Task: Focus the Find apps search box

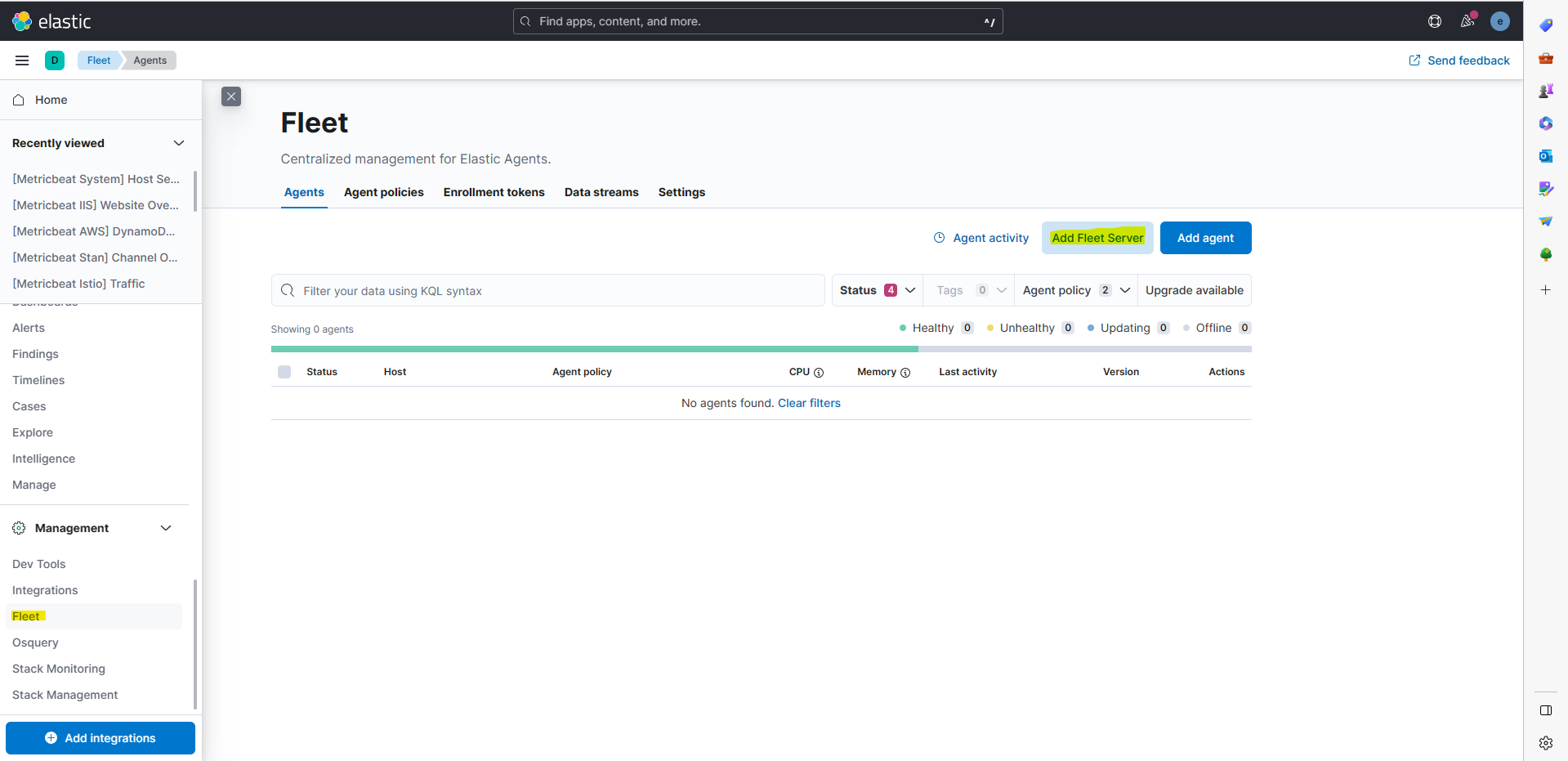Action: 757,21
